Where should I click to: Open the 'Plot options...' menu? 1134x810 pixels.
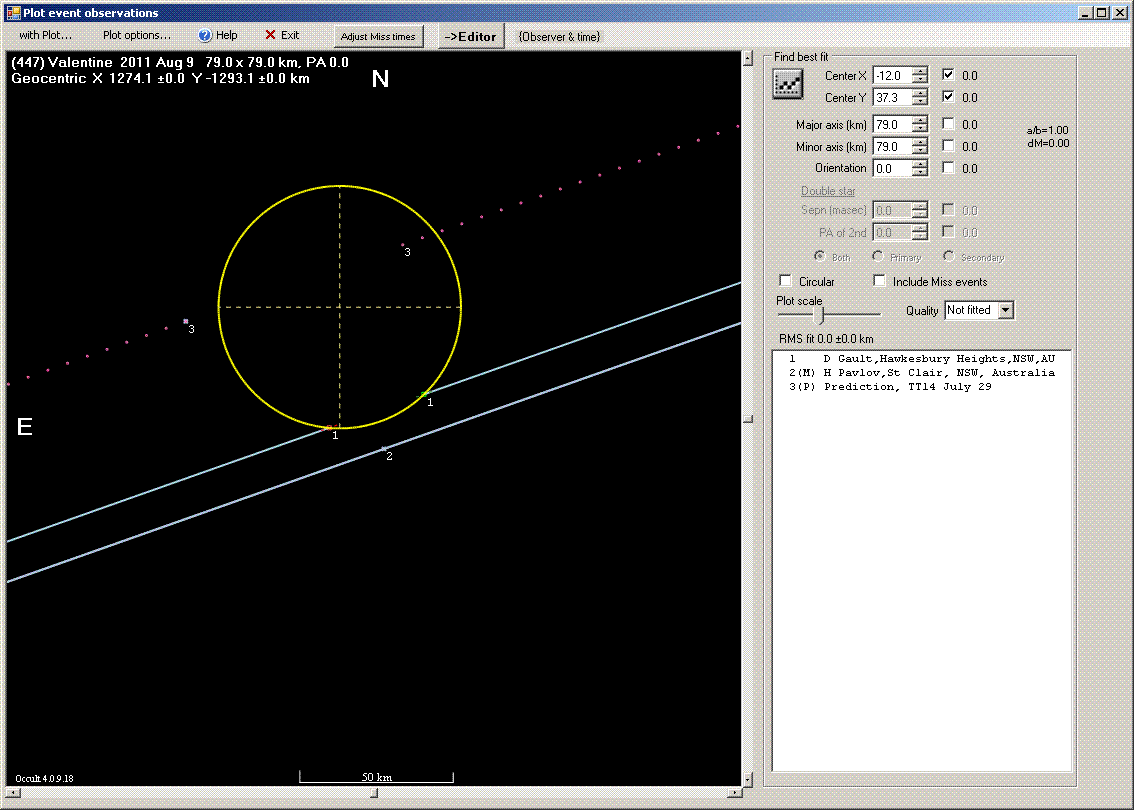tap(137, 35)
